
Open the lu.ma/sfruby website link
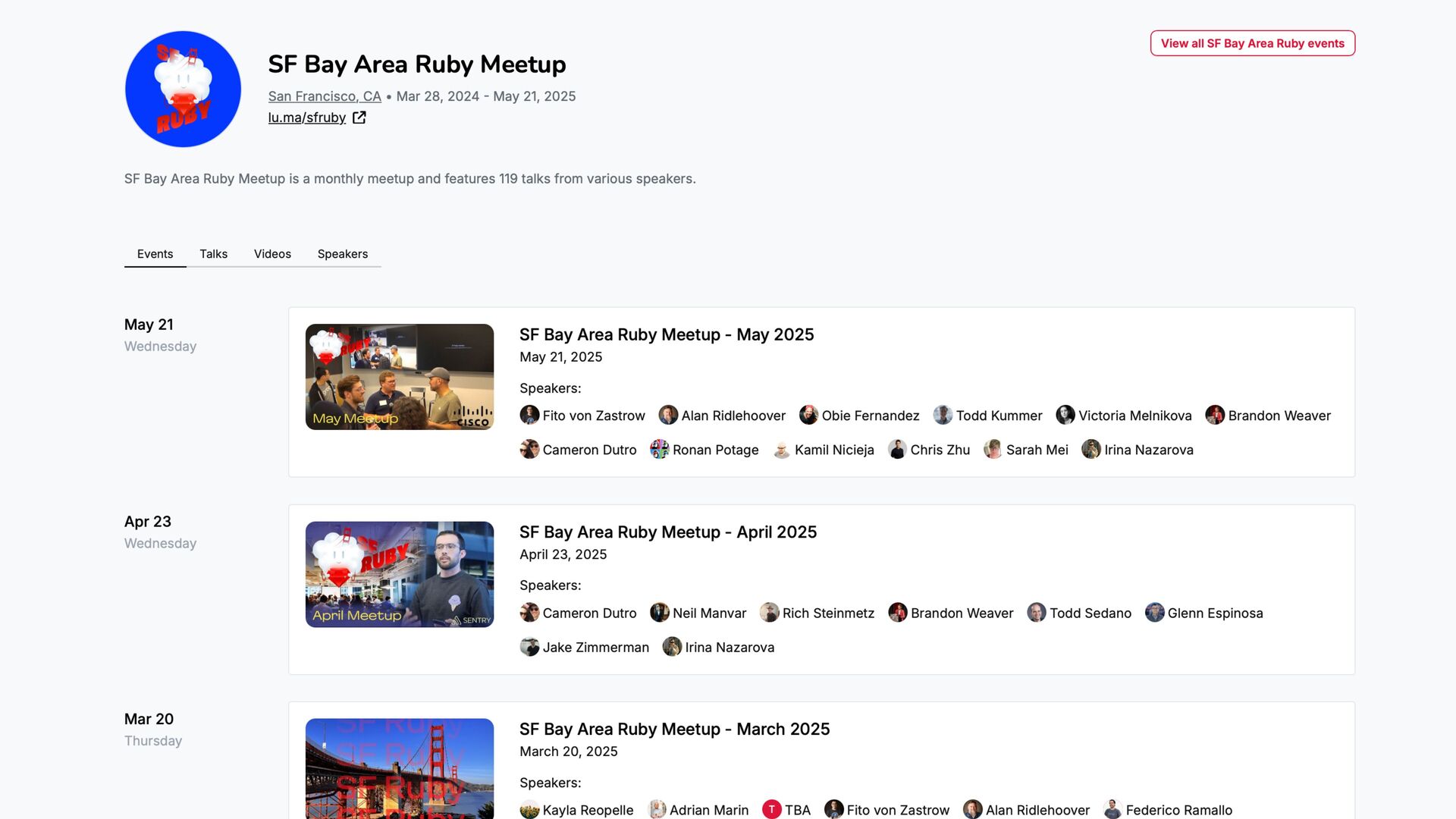click(306, 118)
